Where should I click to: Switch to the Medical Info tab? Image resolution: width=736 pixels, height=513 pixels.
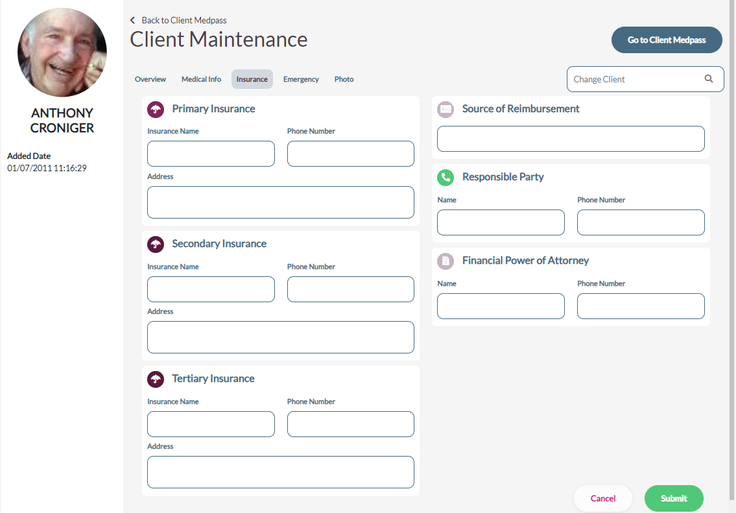[x=201, y=79]
